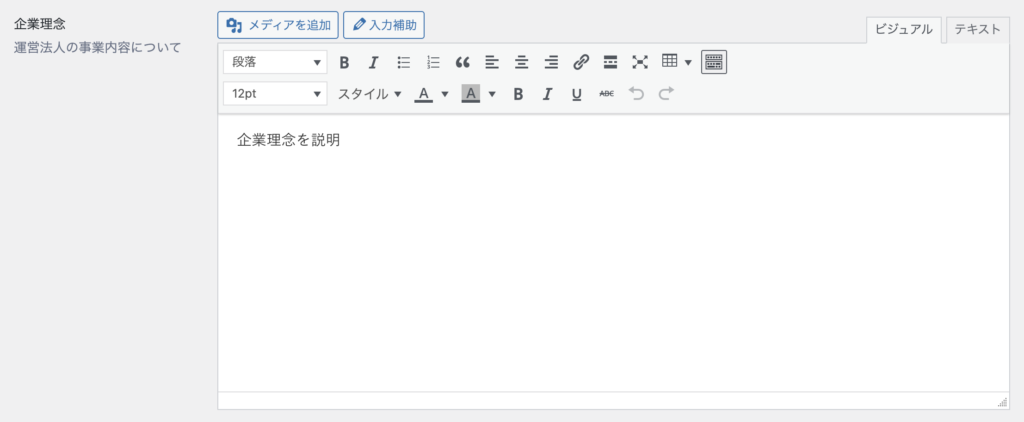
Task: Click the Bold icon in first toolbar row
Action: pyautogui.click(x=344, y=62)
